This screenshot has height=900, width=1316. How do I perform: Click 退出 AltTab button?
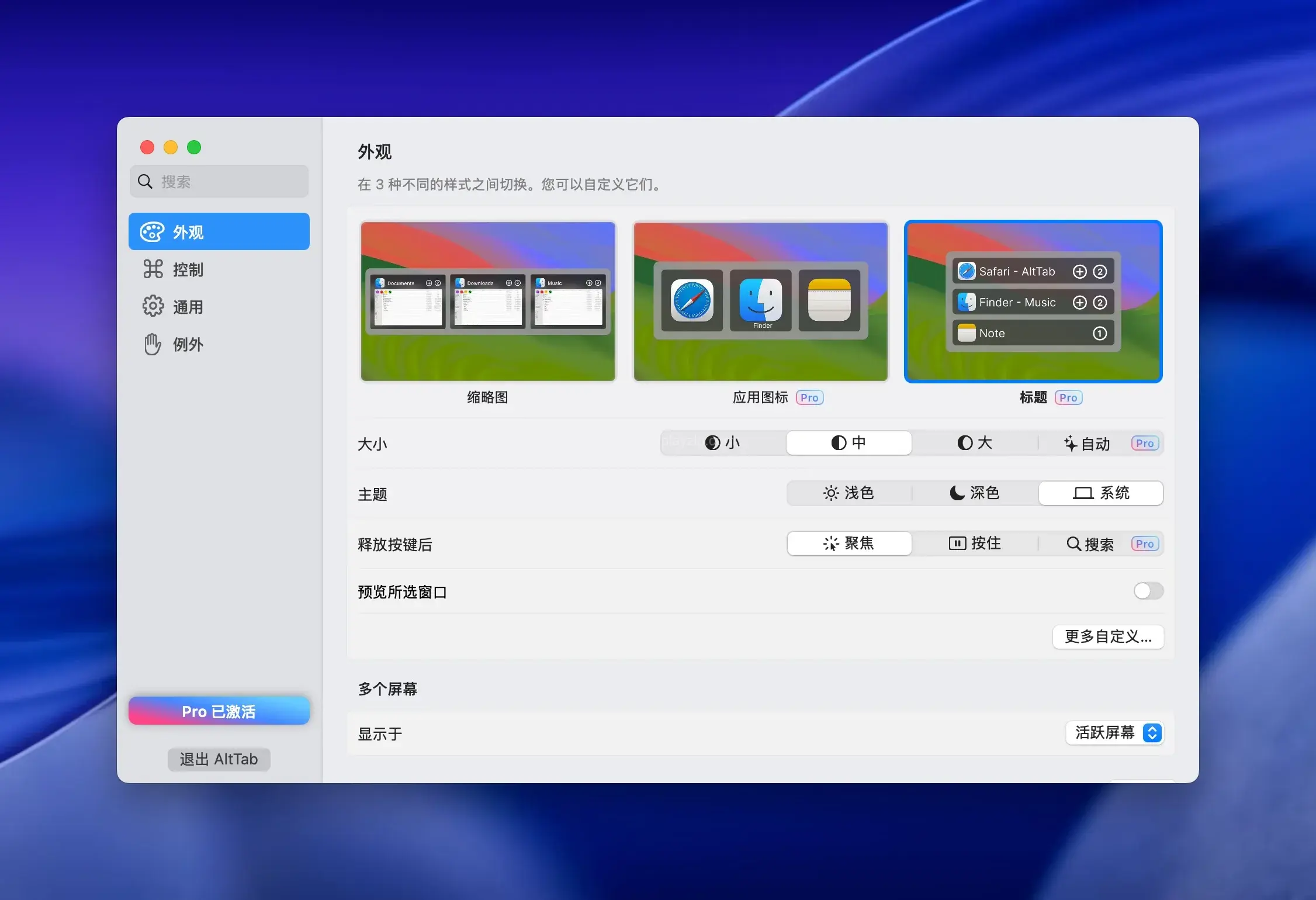click(x=219, y=759)
